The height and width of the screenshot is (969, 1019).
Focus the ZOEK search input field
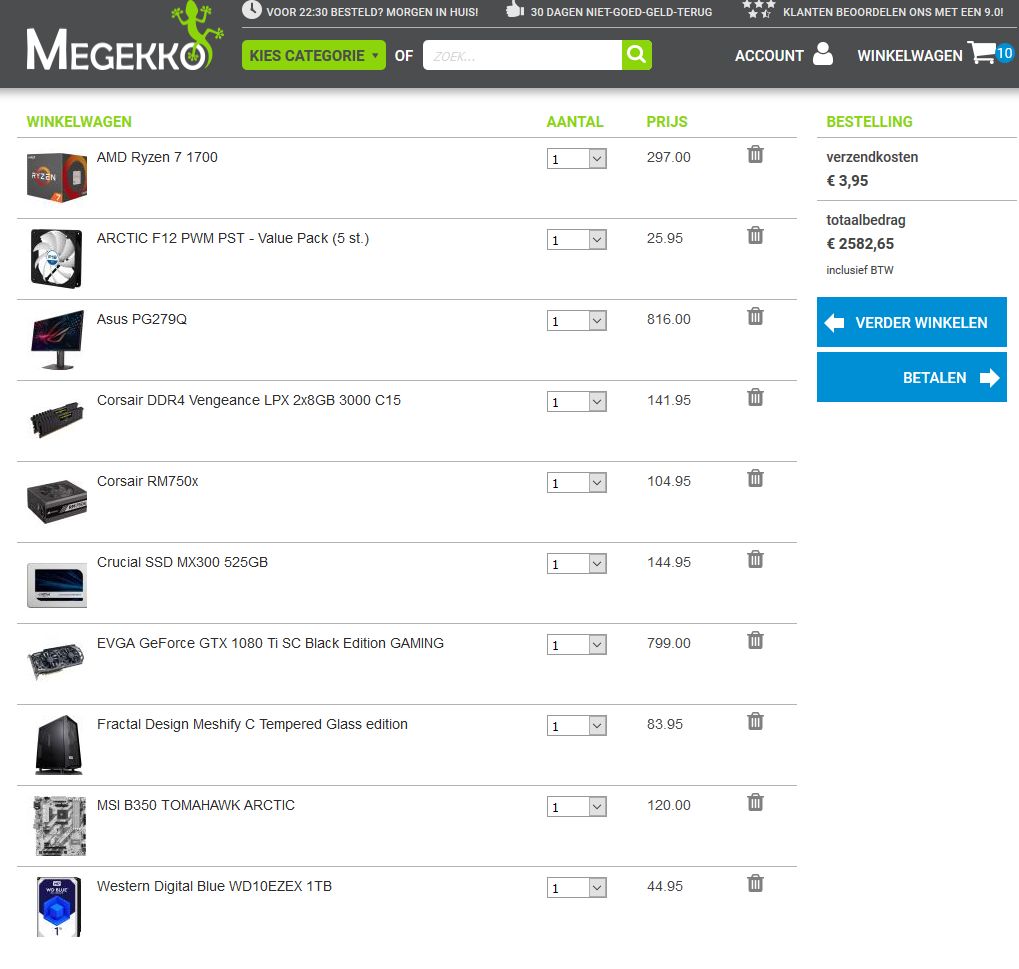(x=522, y=55)
